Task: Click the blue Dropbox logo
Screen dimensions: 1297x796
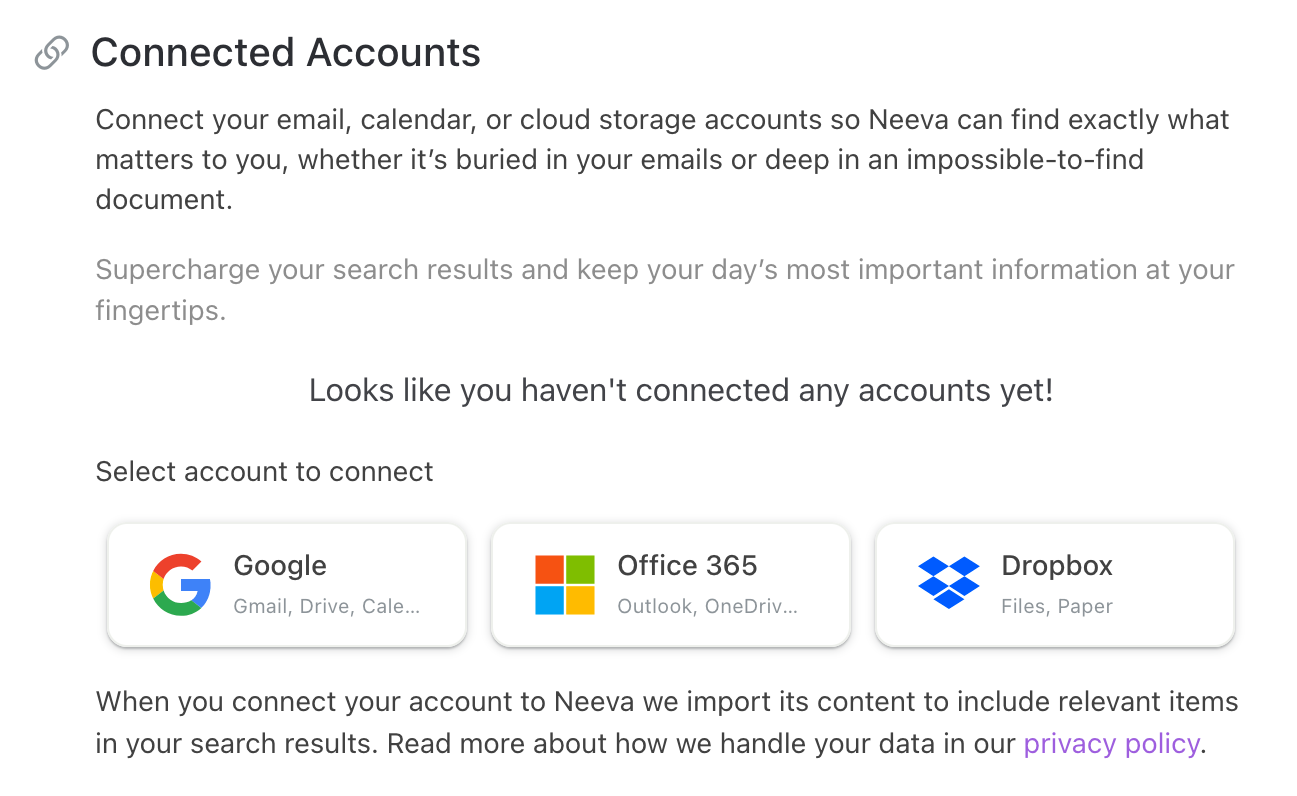Action: [x=949, y=583]
